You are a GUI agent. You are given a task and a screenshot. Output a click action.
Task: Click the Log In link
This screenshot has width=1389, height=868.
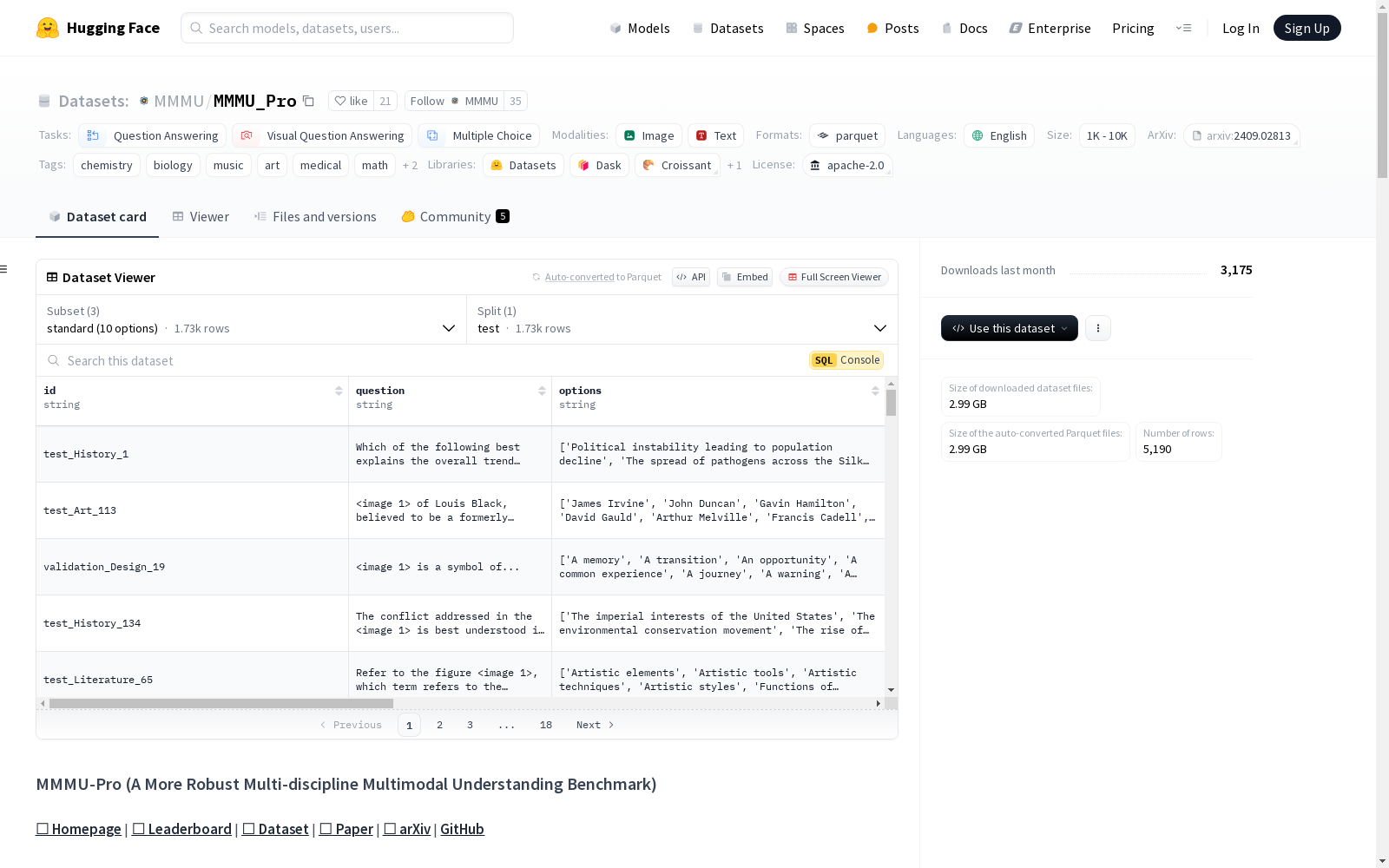pos(1241,28)
